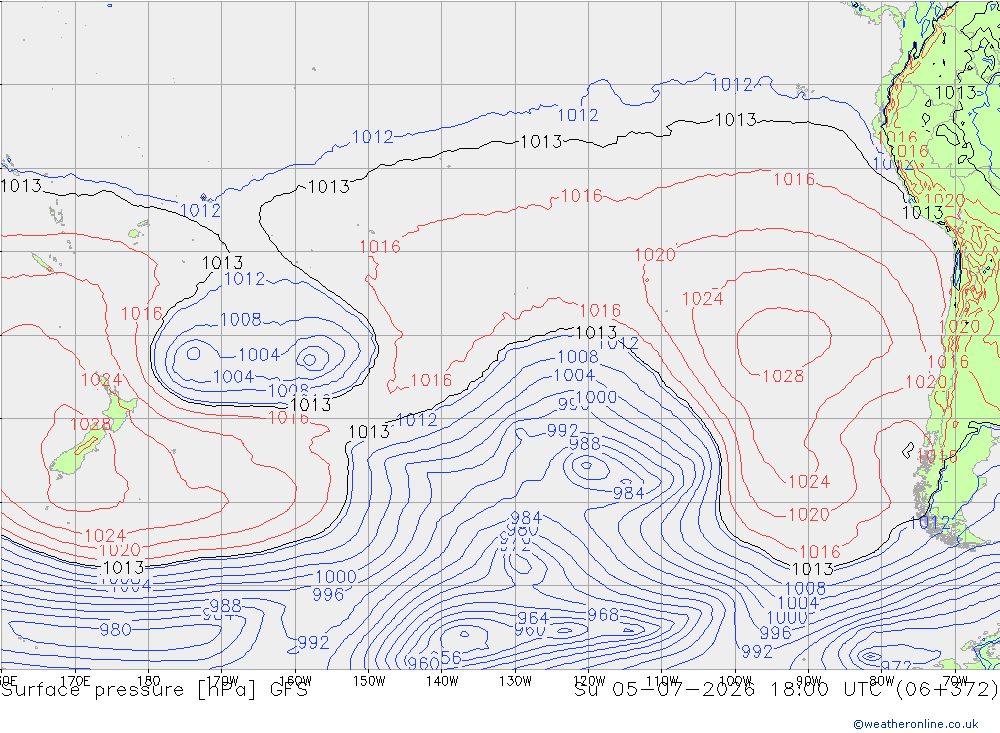Screen dimensions: 1000x733
Task: Select the 100W longitude label
Action: pos(735,681)
